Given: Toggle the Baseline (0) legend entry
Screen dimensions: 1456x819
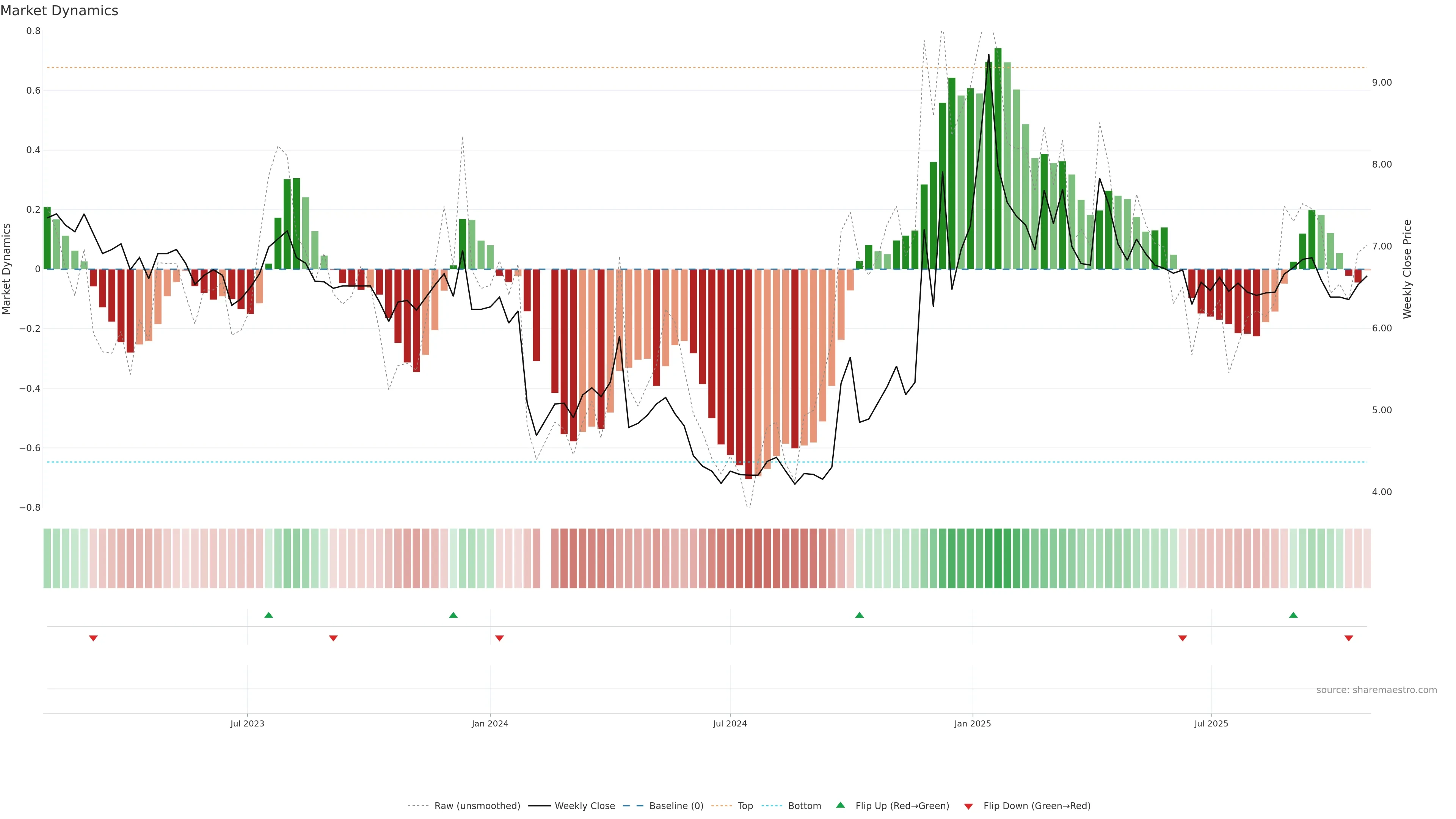Looking at the screenshot, I should [676, 806].
